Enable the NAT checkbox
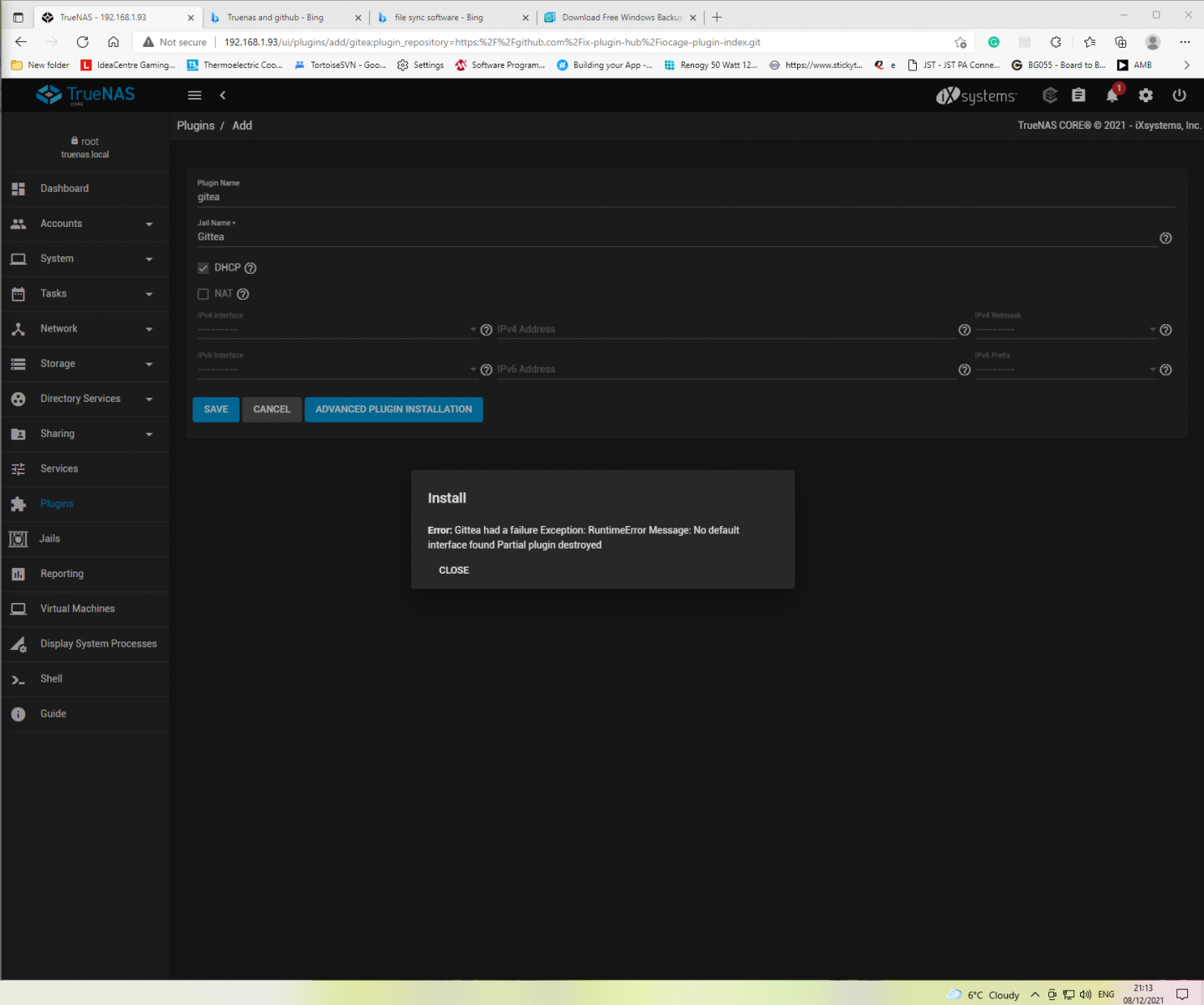 (x=203, y=294)
